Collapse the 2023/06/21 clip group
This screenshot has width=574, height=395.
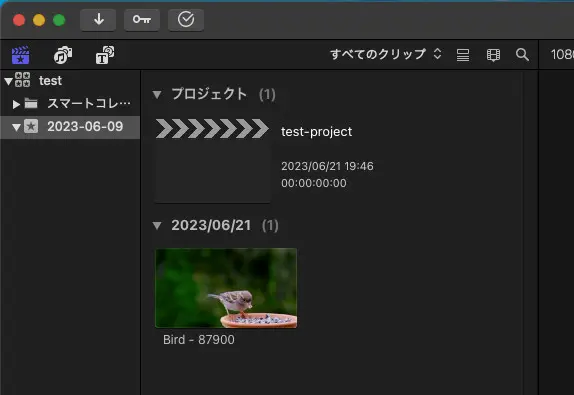[157, 226]
